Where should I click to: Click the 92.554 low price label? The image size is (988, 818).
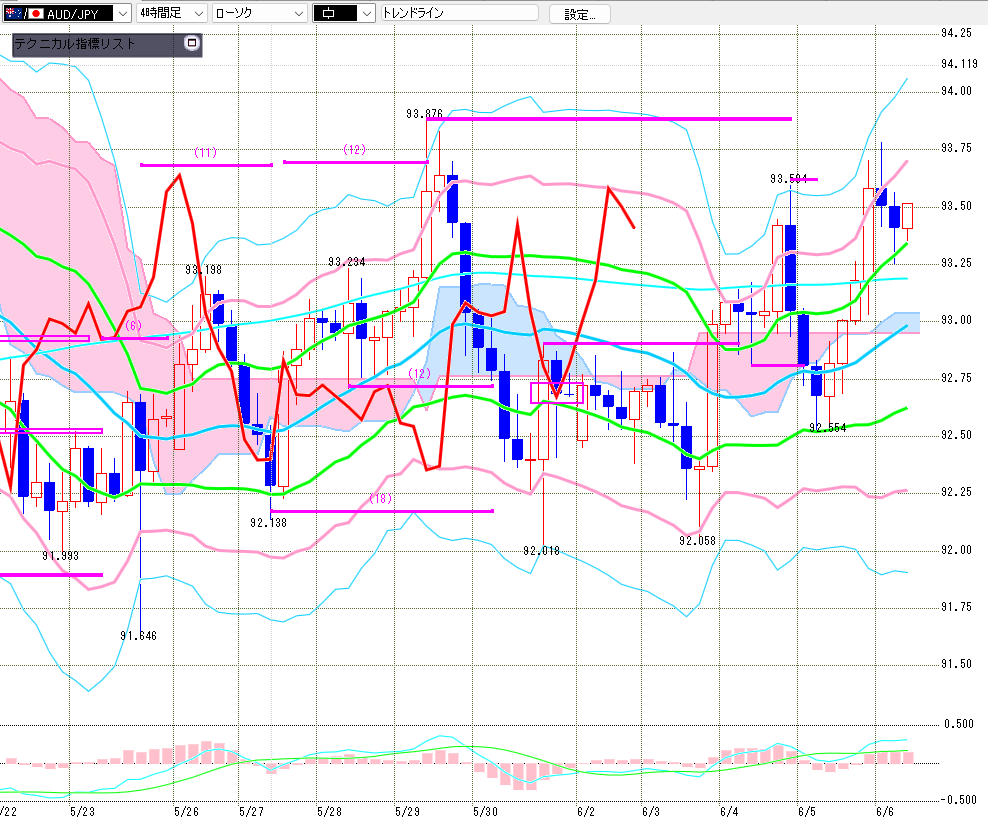point(828,428)
